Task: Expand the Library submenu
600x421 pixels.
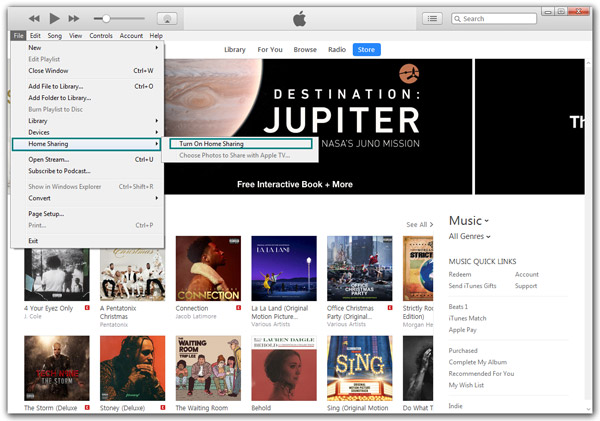Action: pyautogui.click(x=88, y=121)
